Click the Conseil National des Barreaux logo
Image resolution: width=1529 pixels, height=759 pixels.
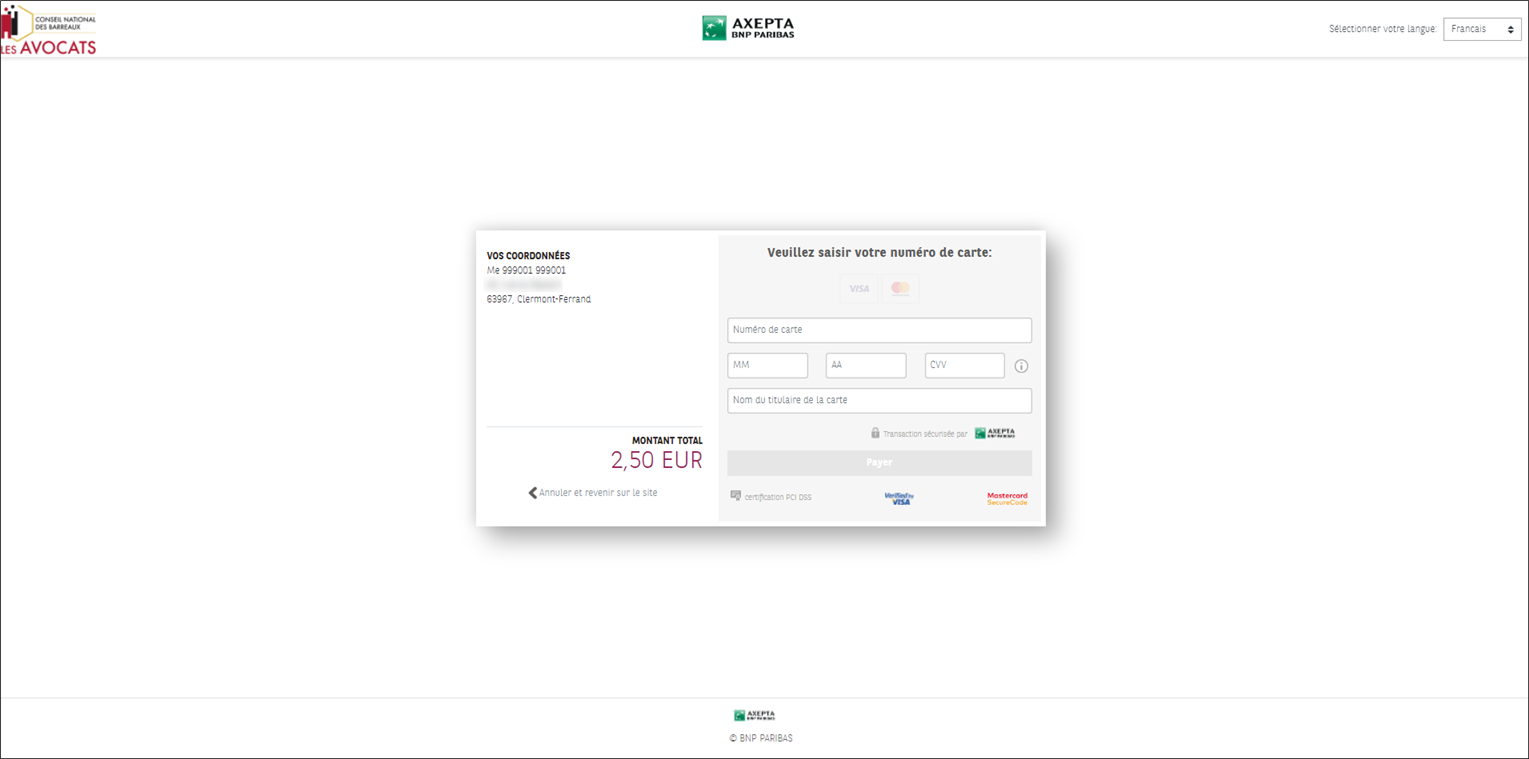[49, 30]
